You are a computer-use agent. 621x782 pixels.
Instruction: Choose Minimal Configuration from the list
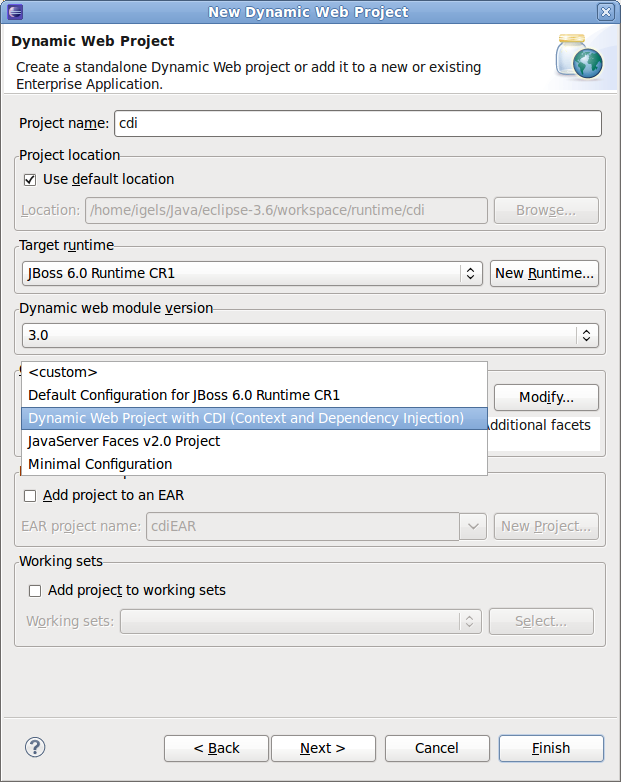click(254, 464)
